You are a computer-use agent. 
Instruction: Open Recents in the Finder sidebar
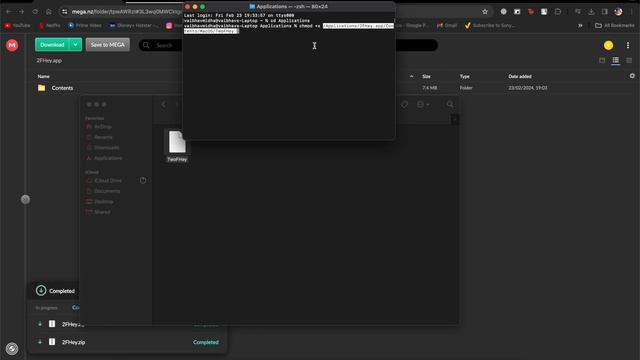(100, 137)
